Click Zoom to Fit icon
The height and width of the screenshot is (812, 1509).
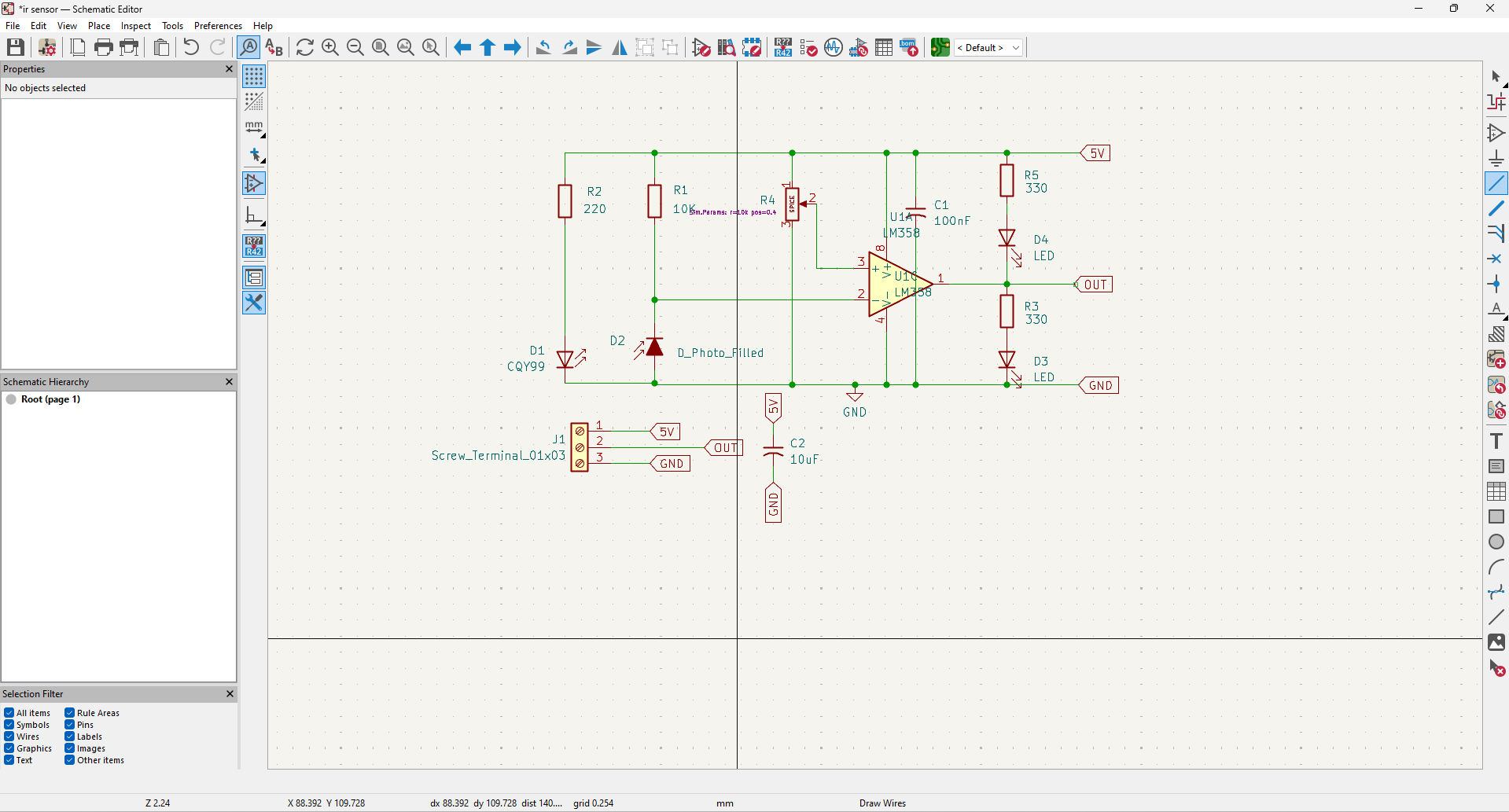coord(381,47)
